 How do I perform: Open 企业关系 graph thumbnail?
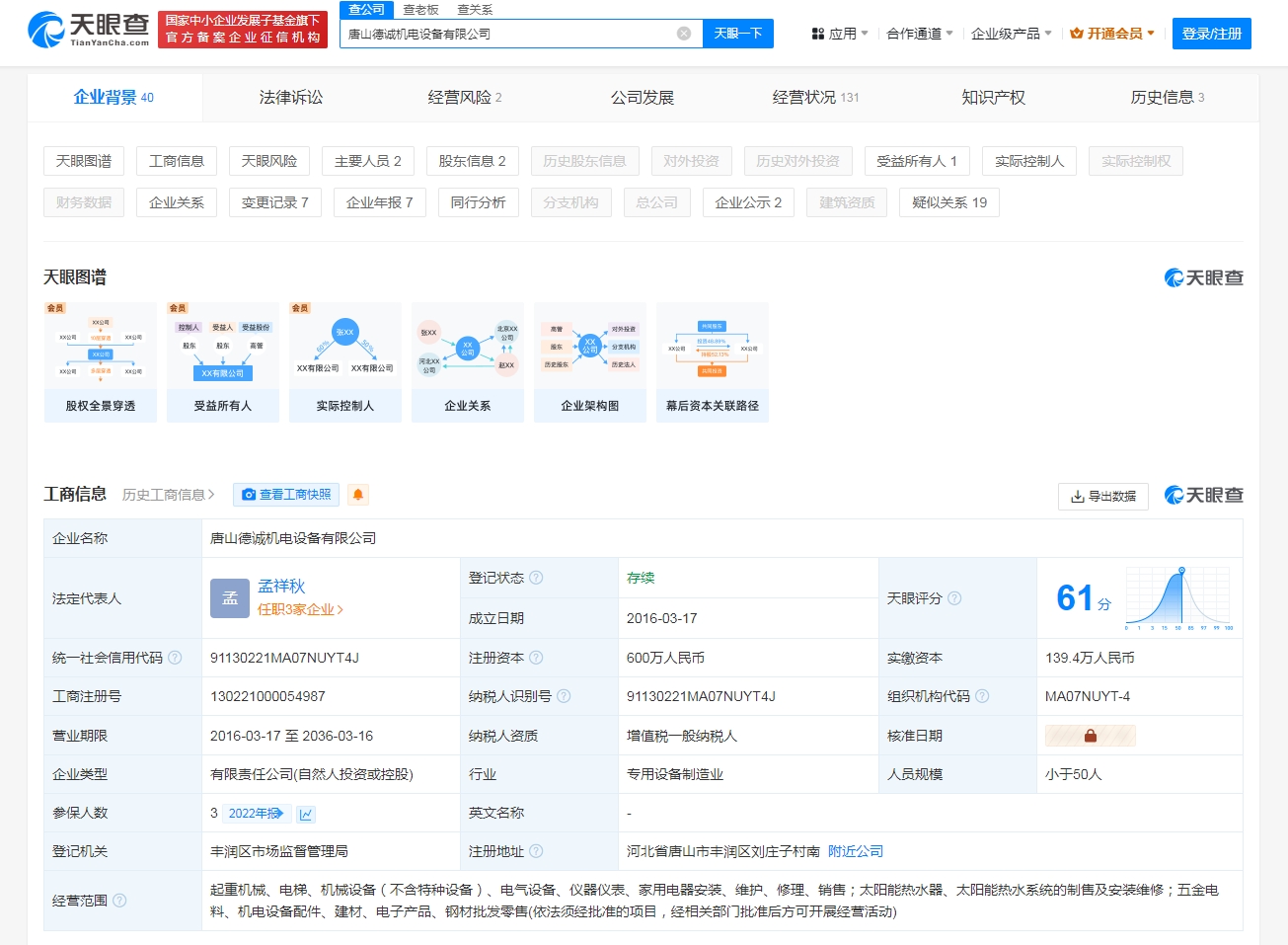point(468,362)
